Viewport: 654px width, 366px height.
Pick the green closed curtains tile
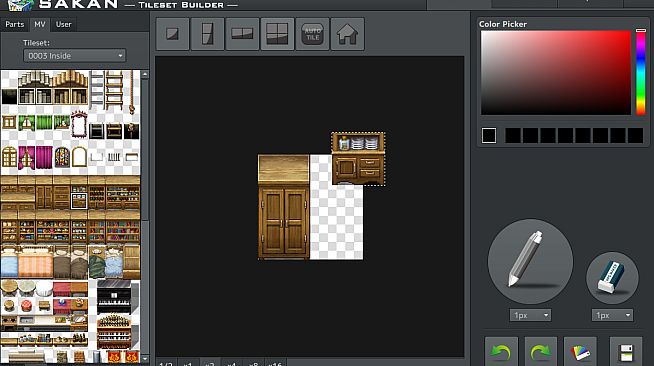tap(45, 123)
